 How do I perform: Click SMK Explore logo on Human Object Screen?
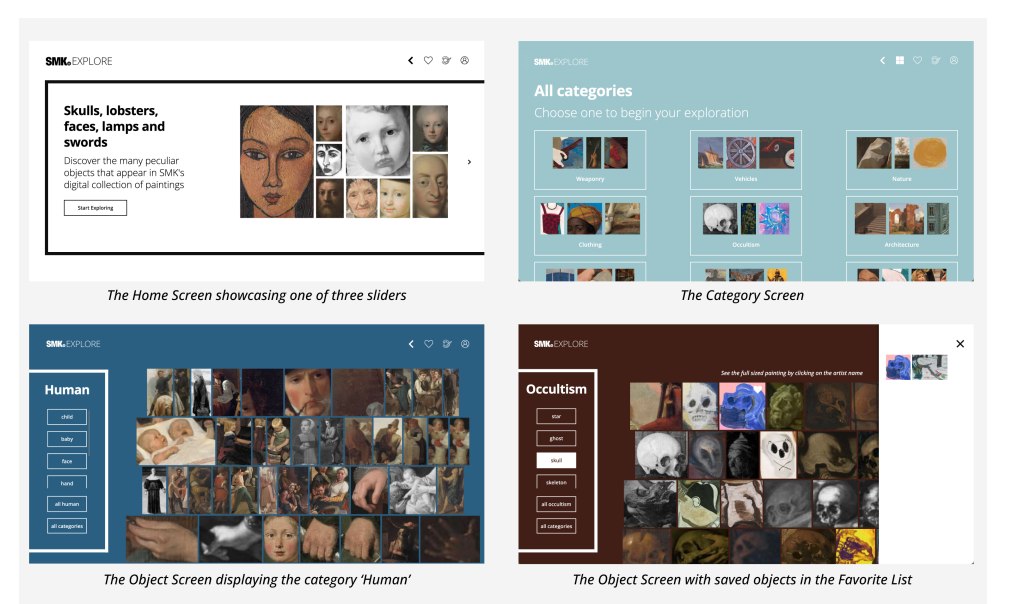click(x=73, y=344)
